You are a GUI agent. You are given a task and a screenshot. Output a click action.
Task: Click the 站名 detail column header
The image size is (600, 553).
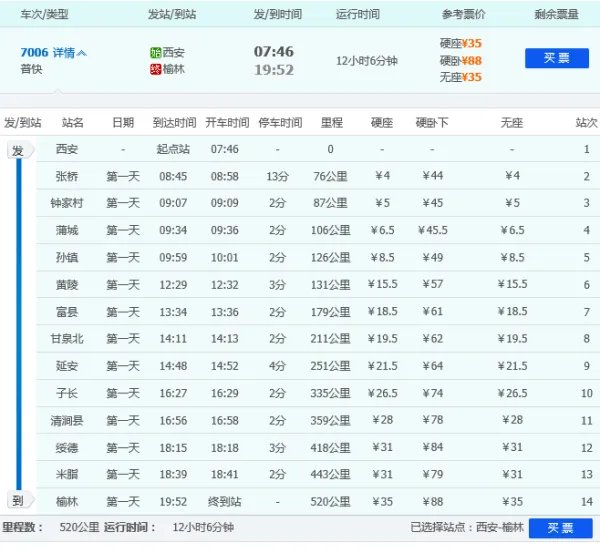tap(73, 123)
